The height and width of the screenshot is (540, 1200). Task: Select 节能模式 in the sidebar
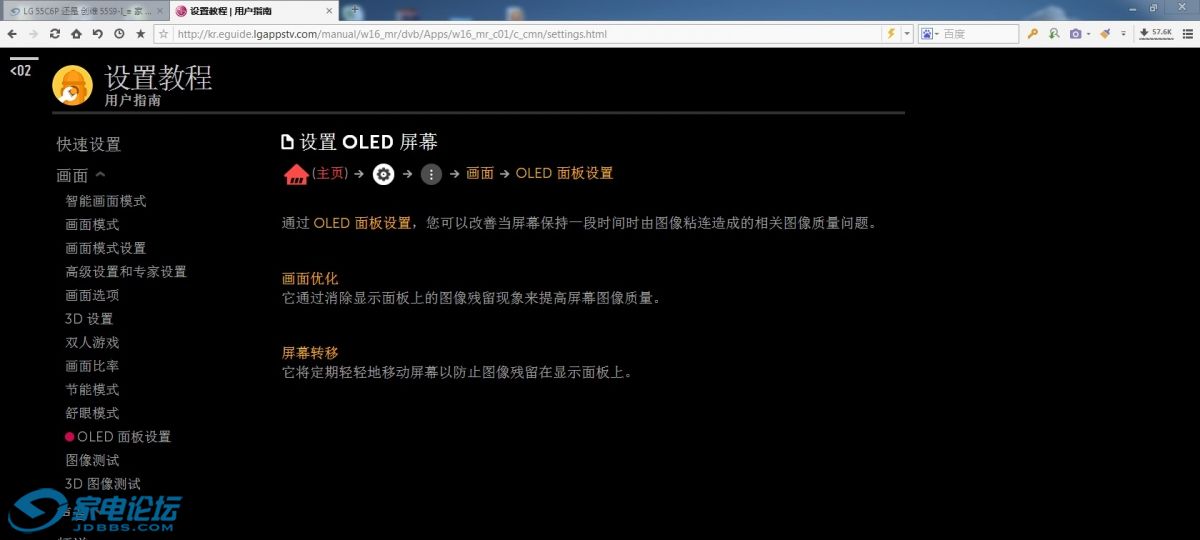click(92, 389)
